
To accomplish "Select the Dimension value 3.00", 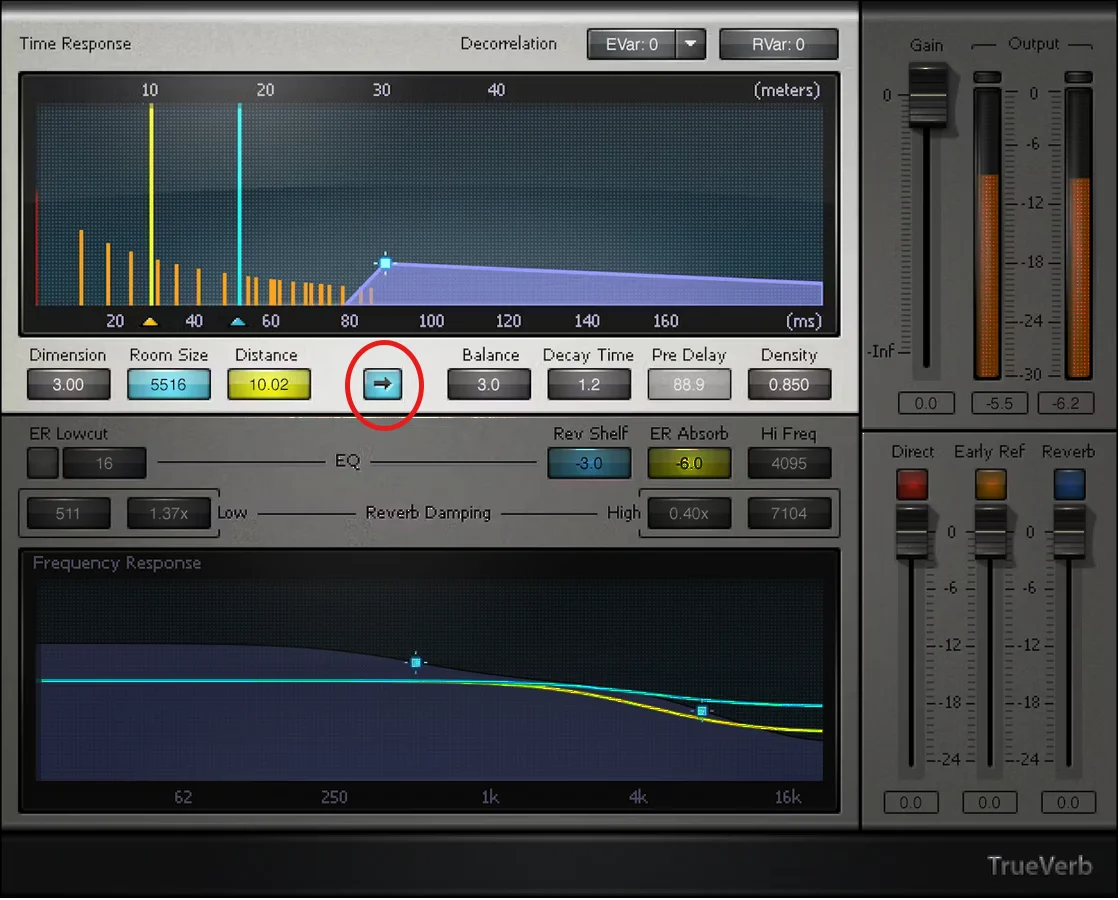I will point(69,385).
